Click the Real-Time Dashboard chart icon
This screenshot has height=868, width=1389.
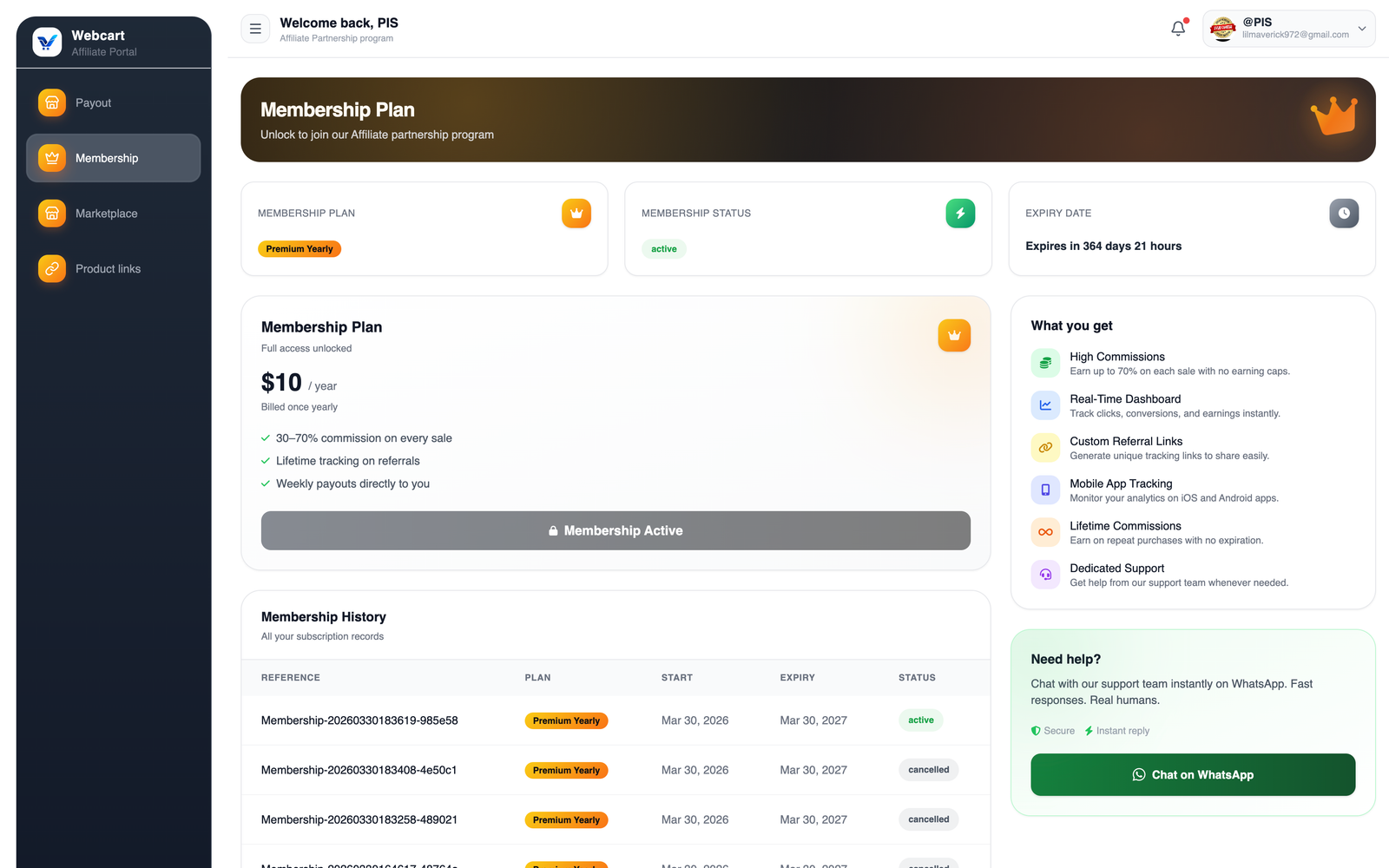tap(1045, 405)
